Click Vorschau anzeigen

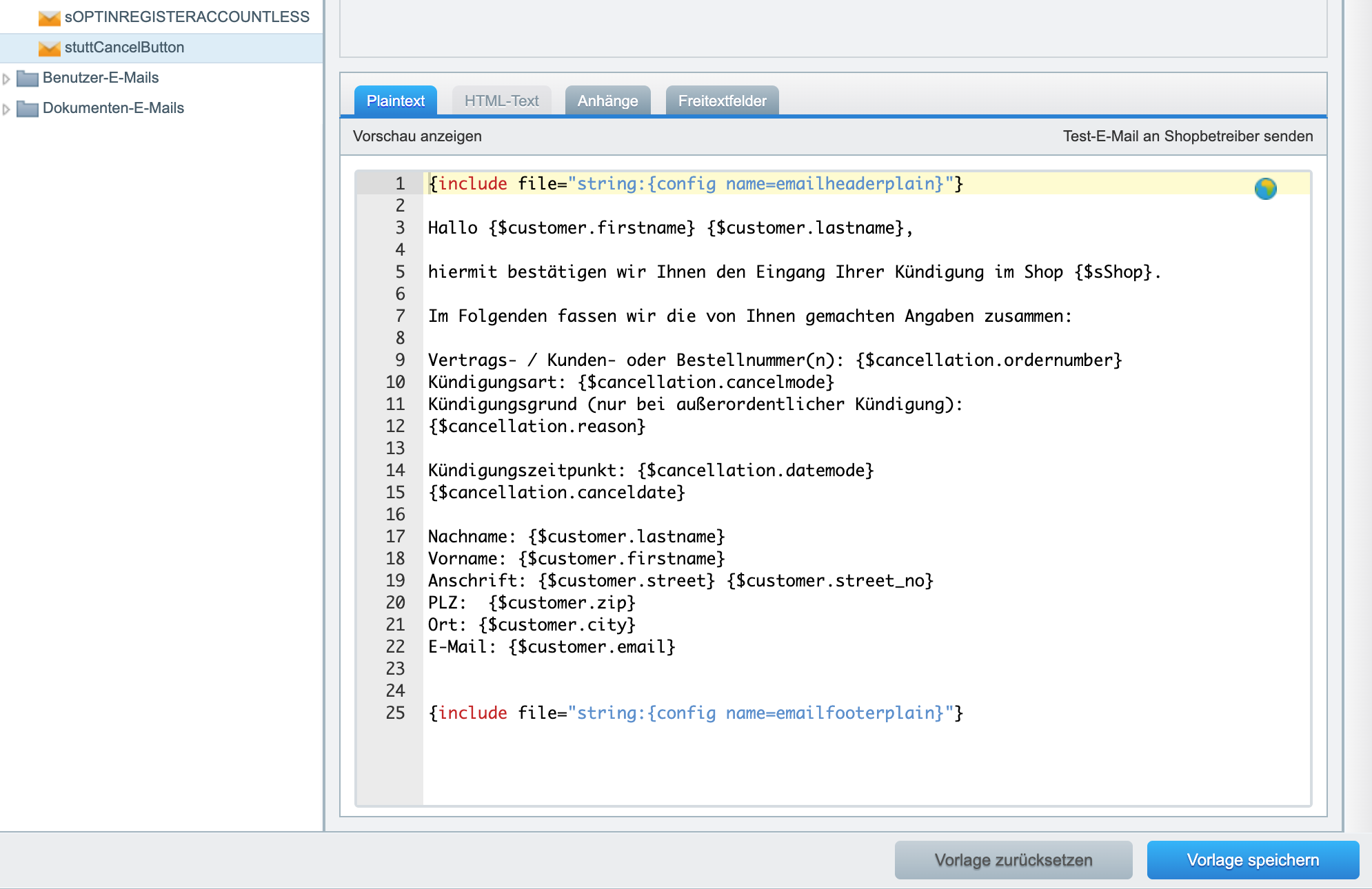click(x=417, y=136)
